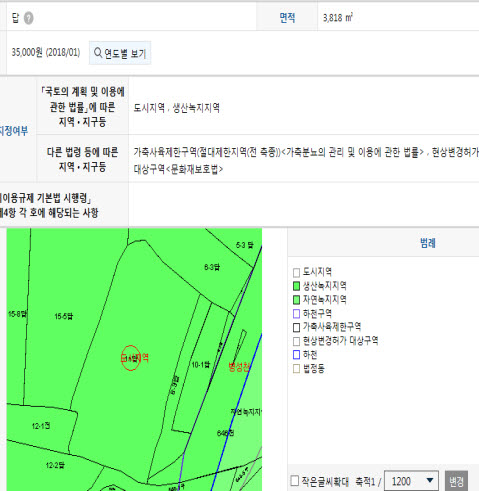This screenshot has height=491, width=479.
Task: Click the 가축사육제한구역 black legend box
Action: [296, 327]
